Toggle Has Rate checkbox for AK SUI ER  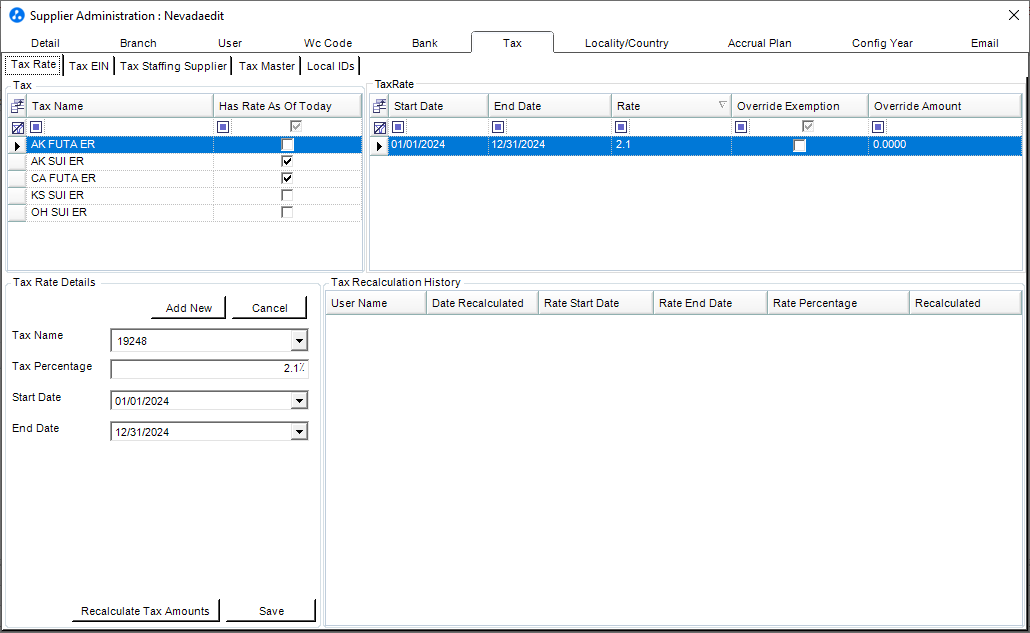[x=287, y=161]
